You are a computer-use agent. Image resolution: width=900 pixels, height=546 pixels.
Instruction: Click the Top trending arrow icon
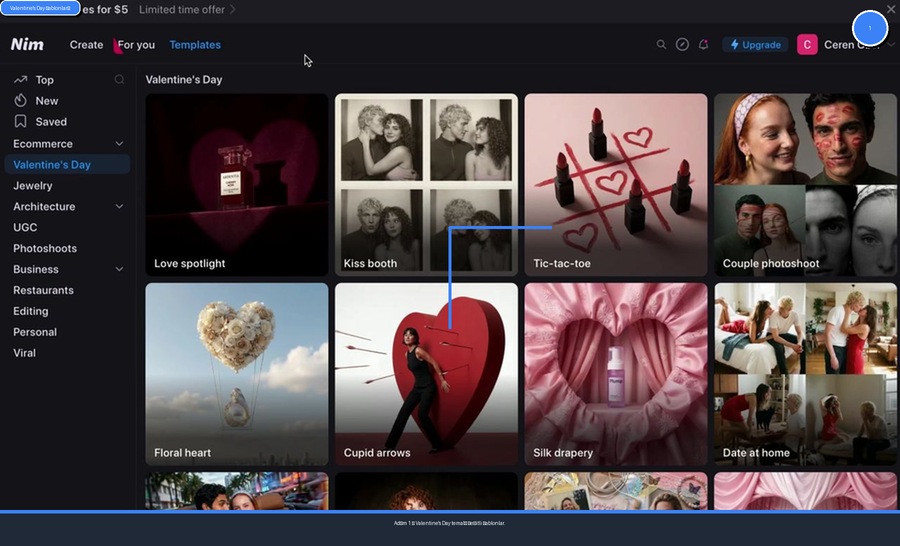[x=21, y=79]
